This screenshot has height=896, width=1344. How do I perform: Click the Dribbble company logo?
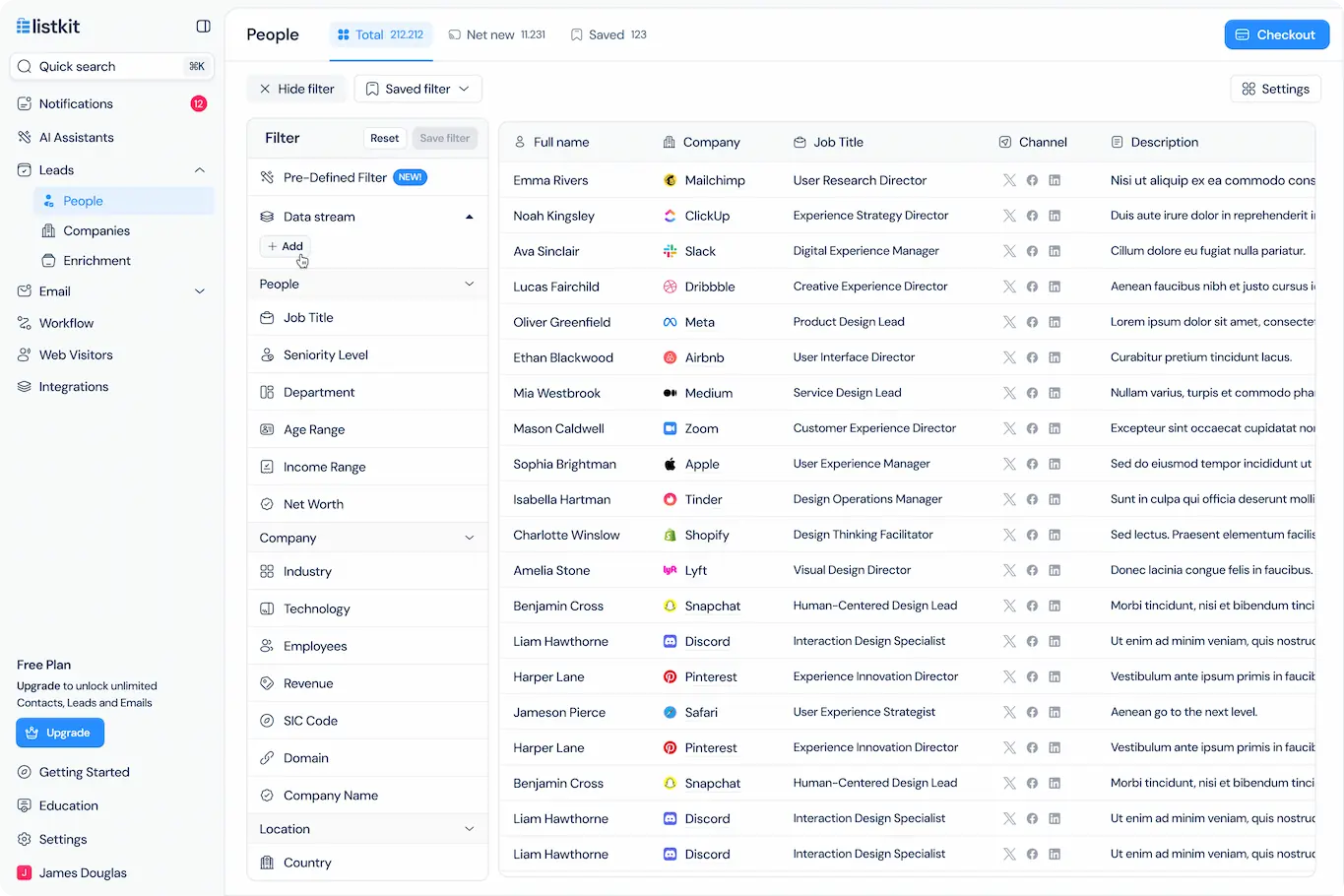(670, 287)
